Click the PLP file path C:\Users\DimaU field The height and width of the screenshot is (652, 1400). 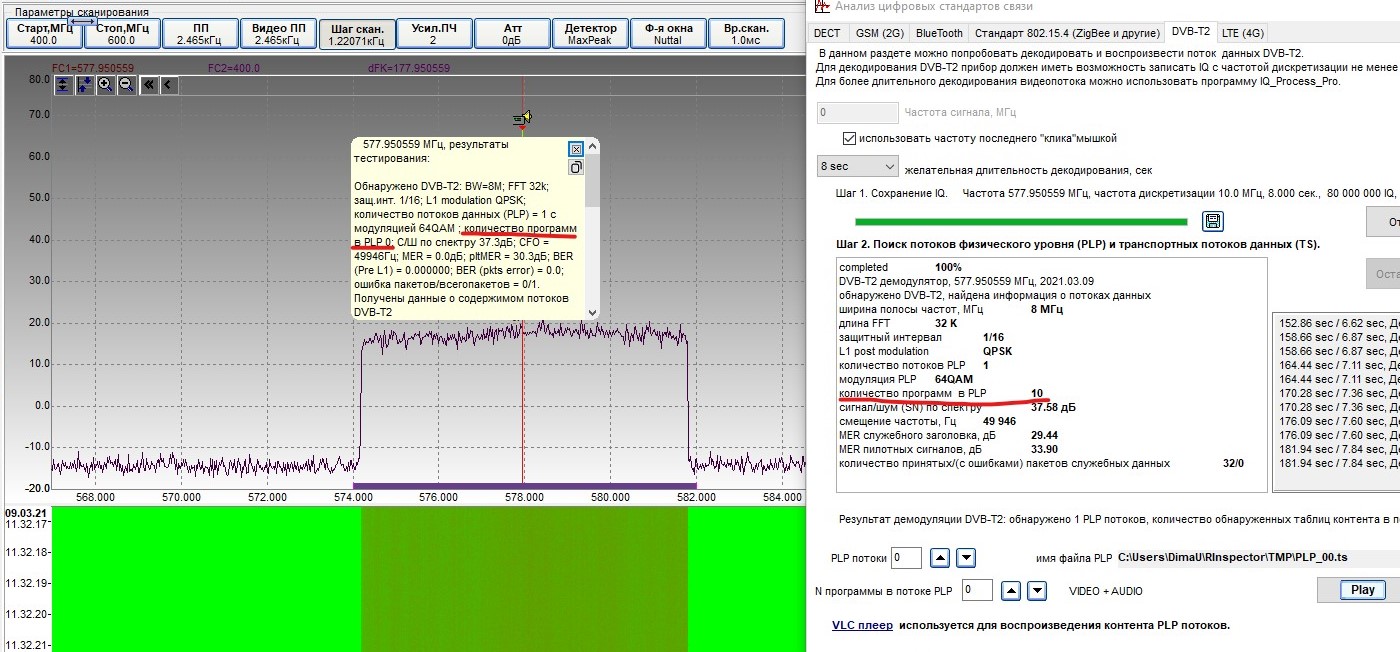point(1258,558)
